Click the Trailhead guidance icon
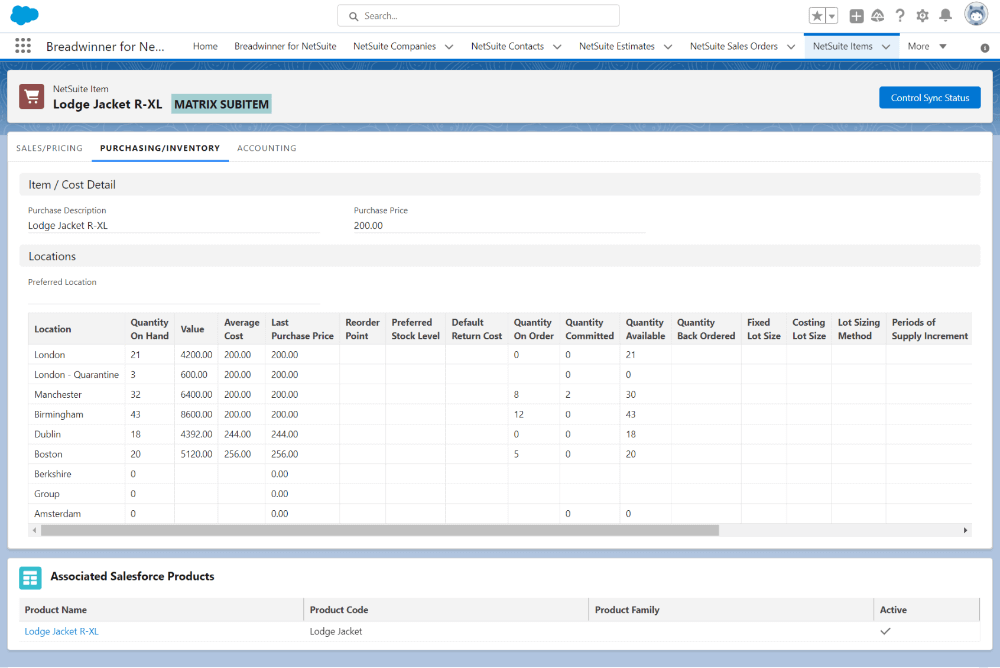Image resolution: width=1000 pixels, height=668 pixels. 877,15
